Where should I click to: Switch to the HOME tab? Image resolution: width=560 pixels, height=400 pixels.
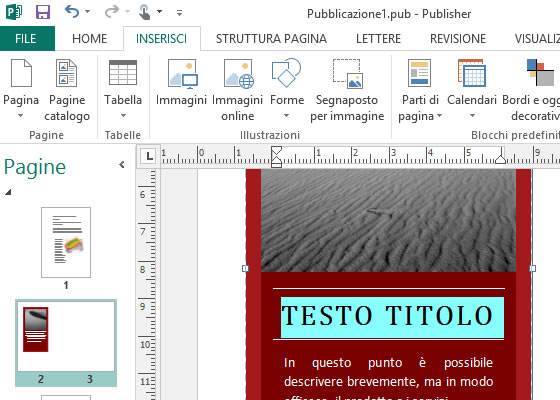pyautogui.click(x=89, y=39)
